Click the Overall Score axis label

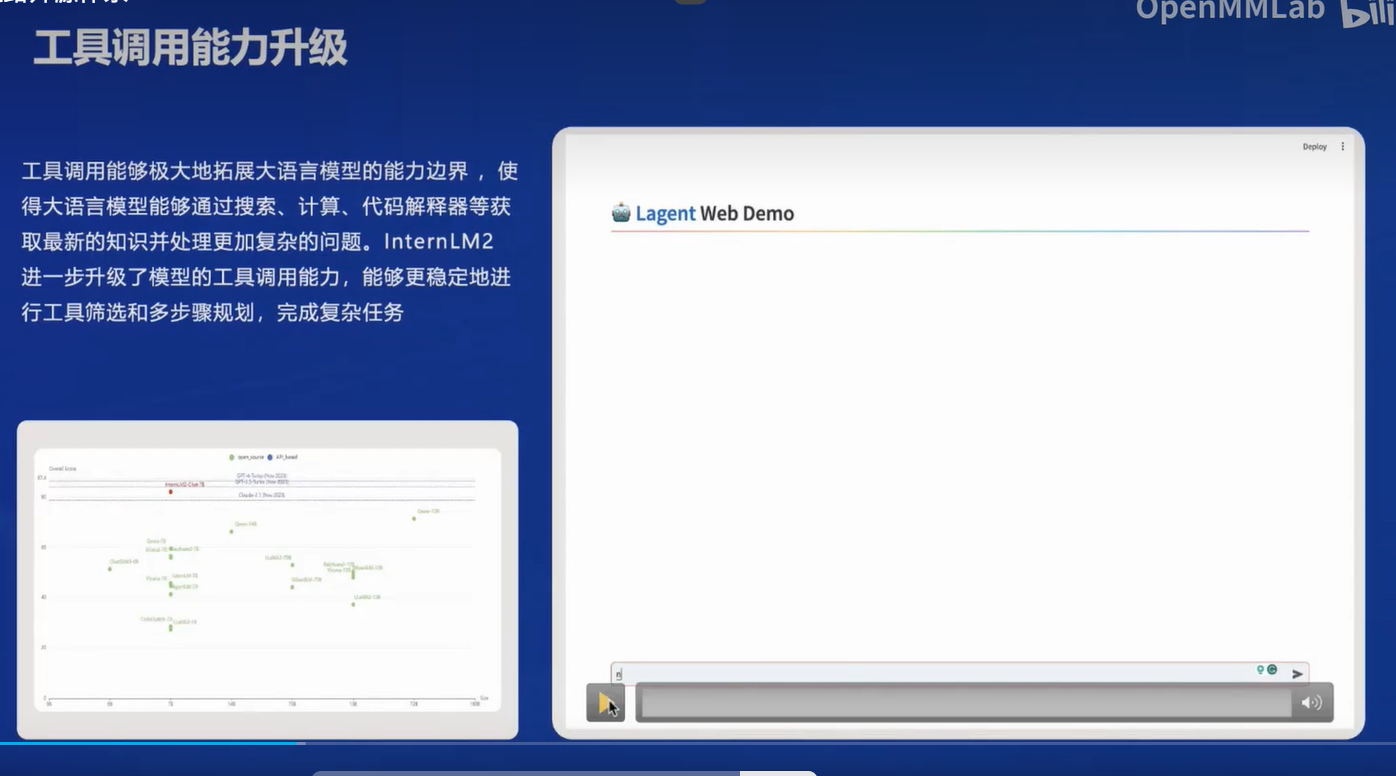[62, 468]
